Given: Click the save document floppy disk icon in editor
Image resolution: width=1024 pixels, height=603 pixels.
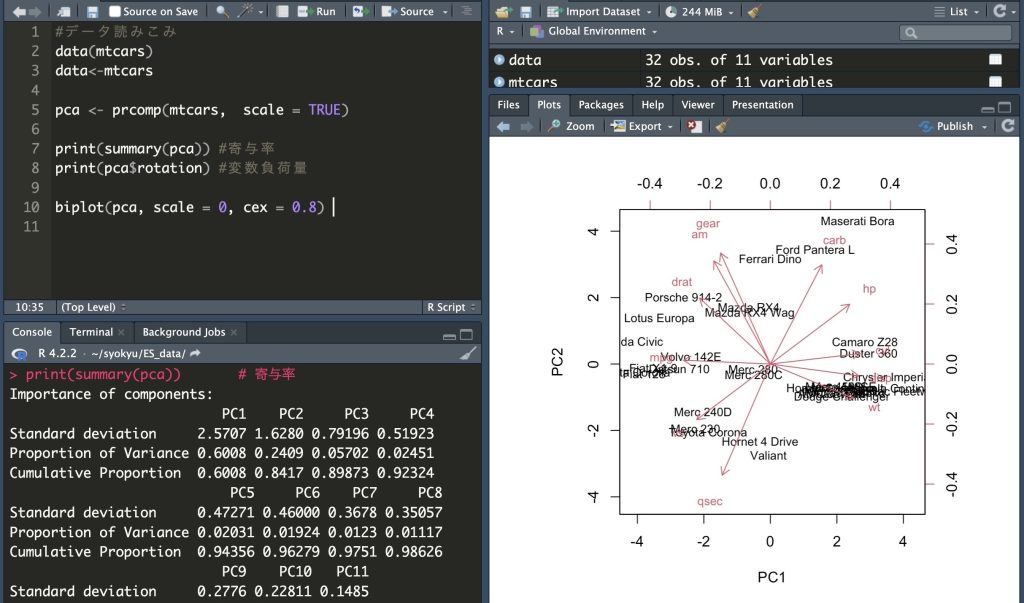Looking at the screenshot, I should (x=92, y=11).
